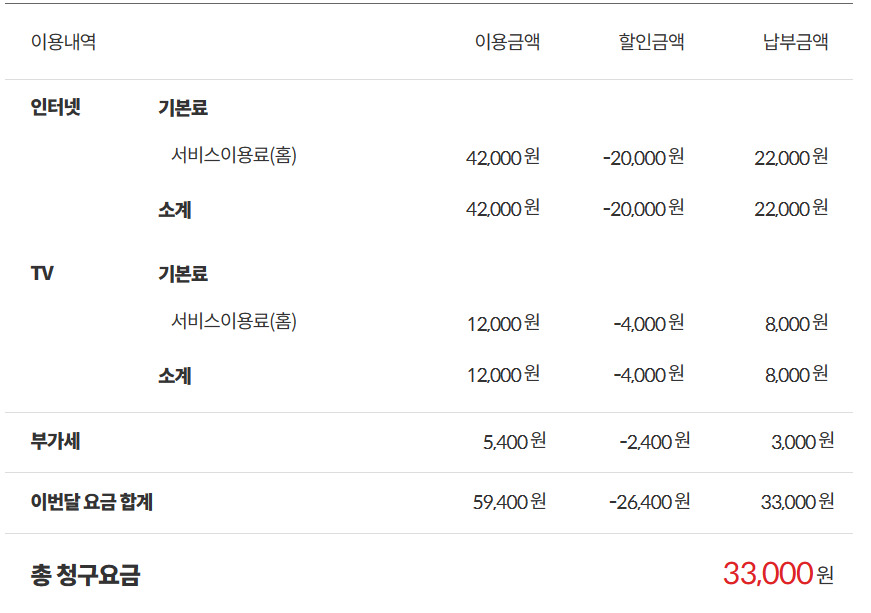
Task: Click the 이용금액 column header
Action: pos(507,42)
